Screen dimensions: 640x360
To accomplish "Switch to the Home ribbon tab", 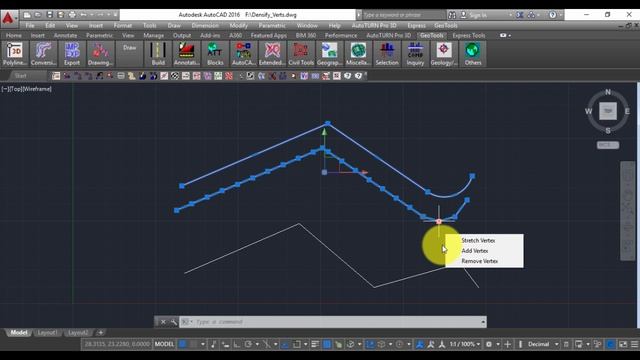I will click(13, 36).
